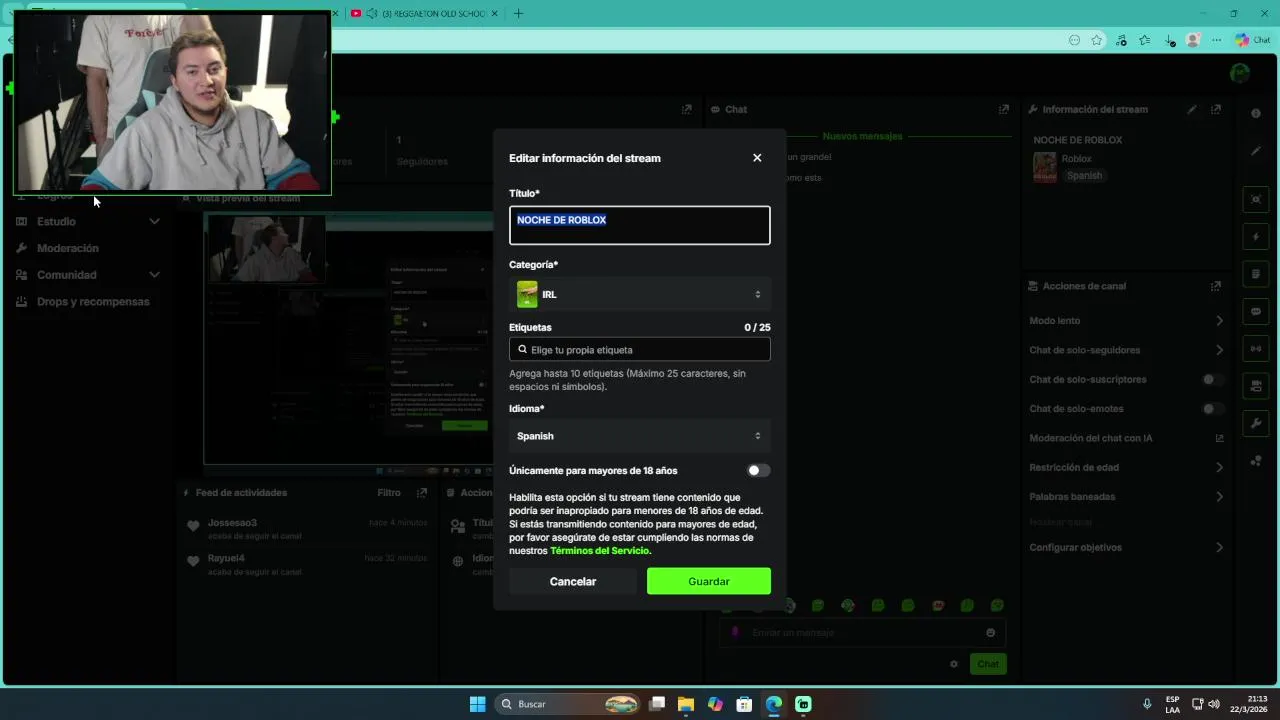Open the browser profile avatar
Viewport: 1280px width, 720px height.
pos(1193,40)
